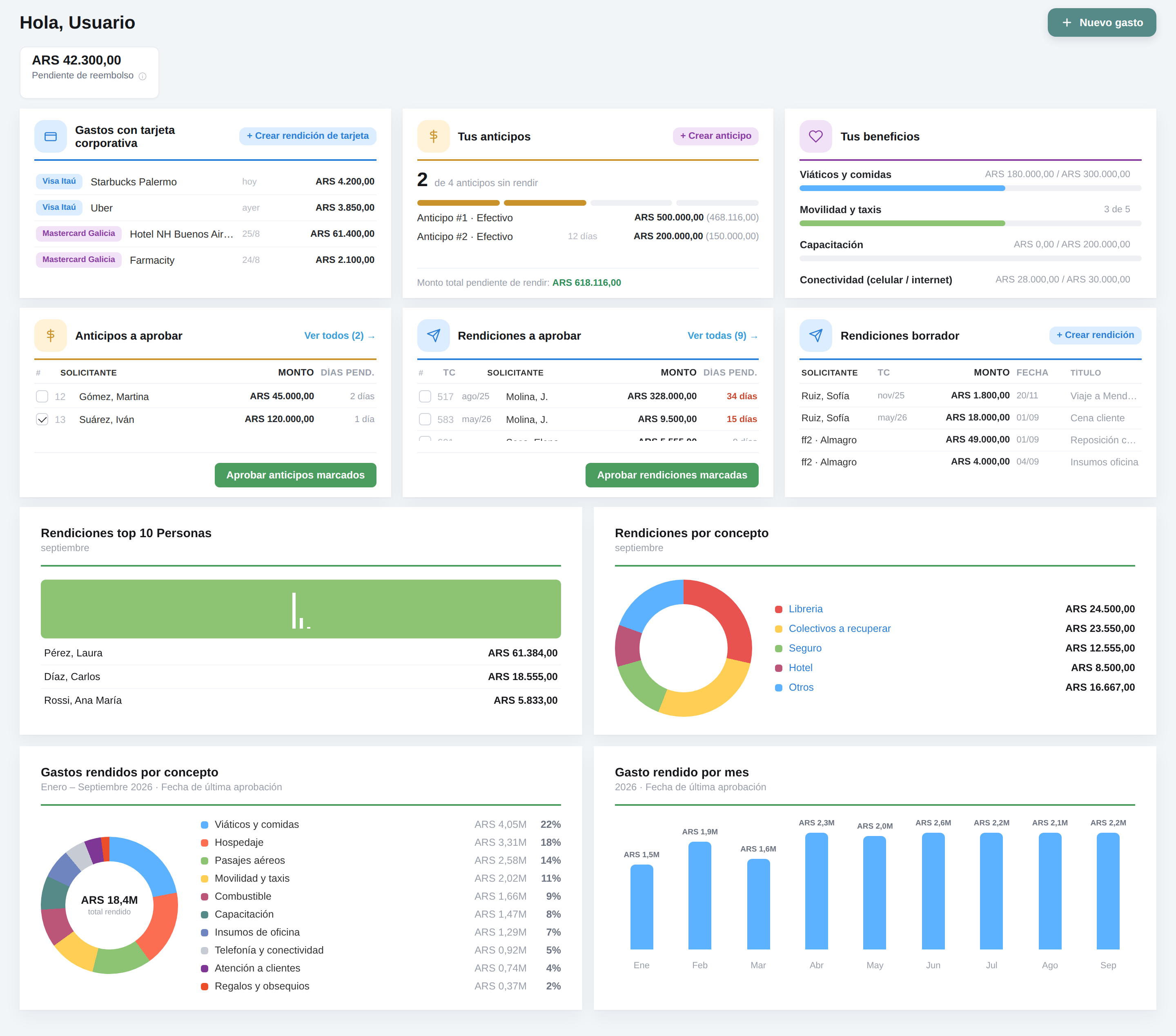The image size is (1176, 1036).
Task: Select the Starbucks Palermo card expense
Action: [x=205, y=181]
